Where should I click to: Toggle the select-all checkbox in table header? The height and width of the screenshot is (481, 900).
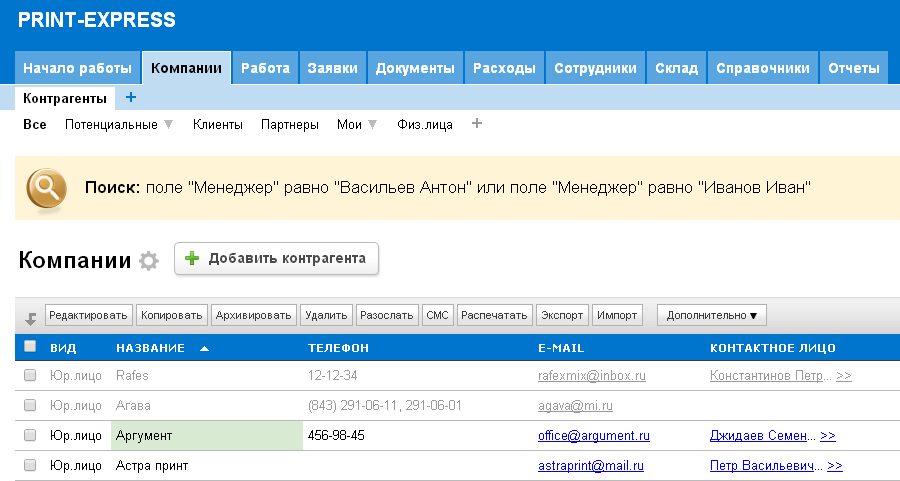(x=30, y=347)
